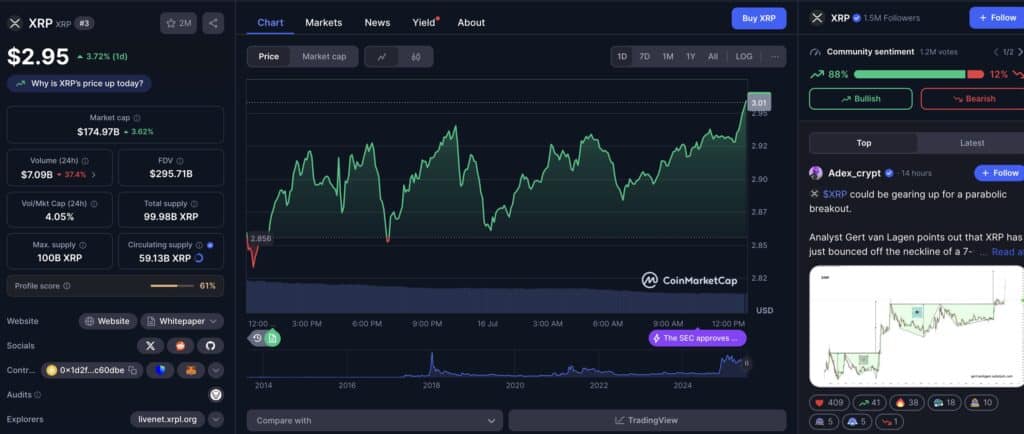The image size is (1024, 434).
Task: Click the audit badge icon in Audits row
Action: tap(216, 395)
